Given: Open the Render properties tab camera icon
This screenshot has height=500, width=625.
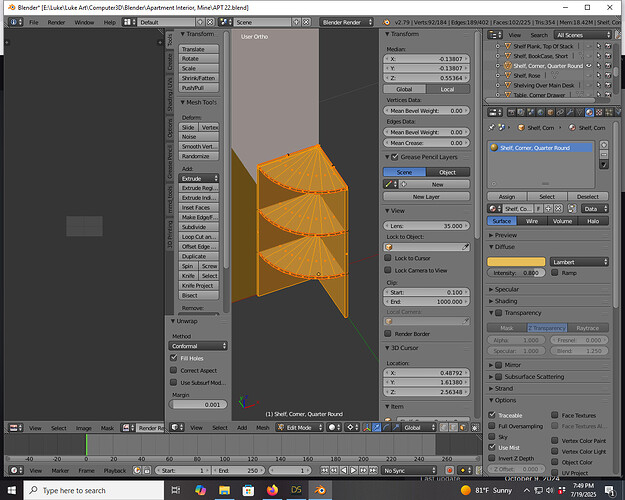Looking at the screenshot, I should (511, 112).
